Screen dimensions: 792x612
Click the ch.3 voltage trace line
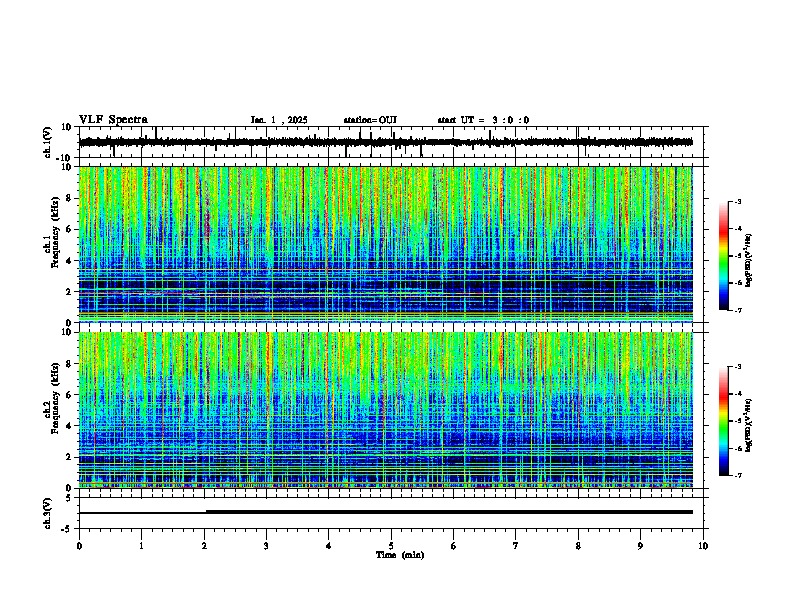click(x=386, y=512)
